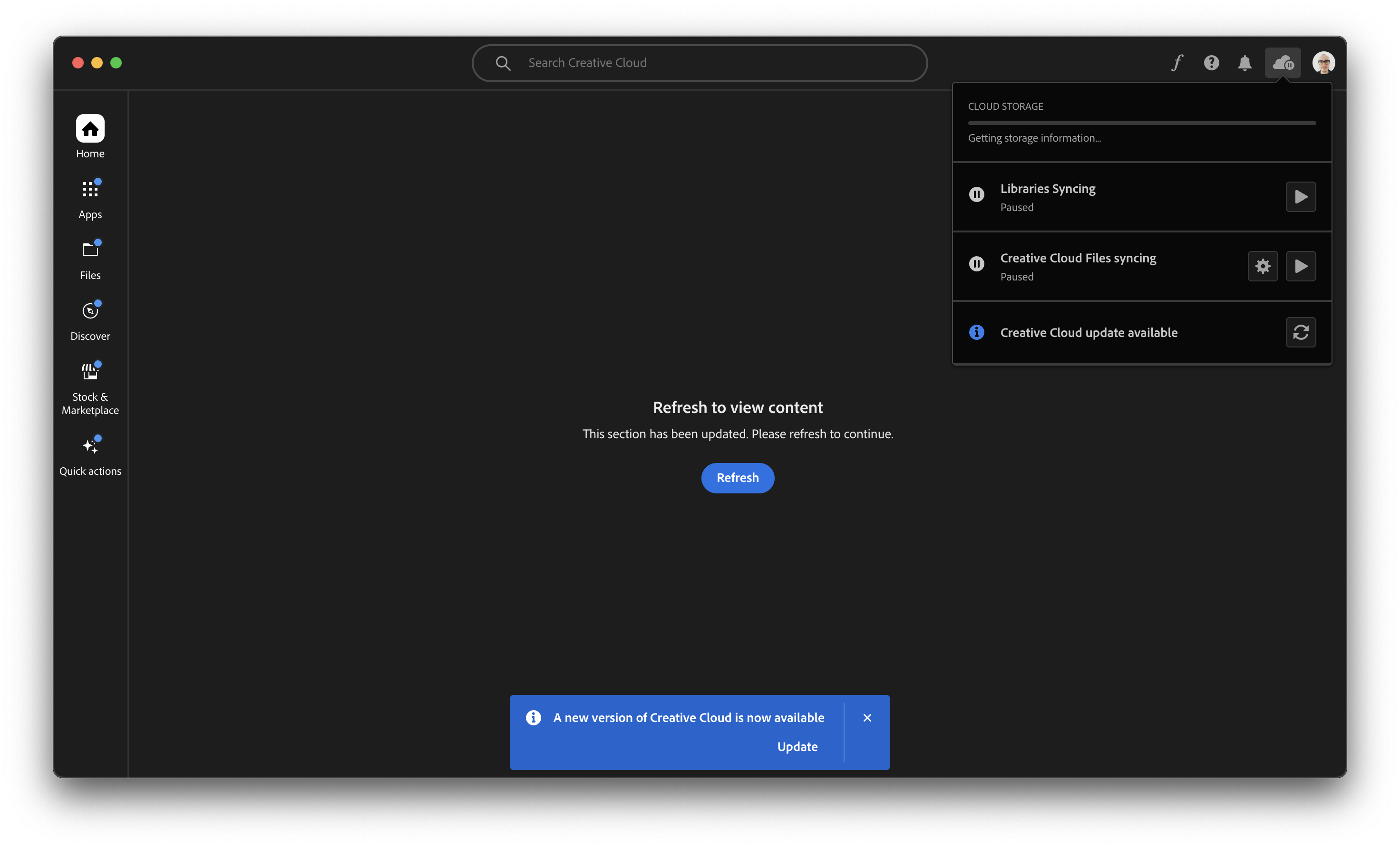Click the Search Creative Cloud field

(700, 62)
